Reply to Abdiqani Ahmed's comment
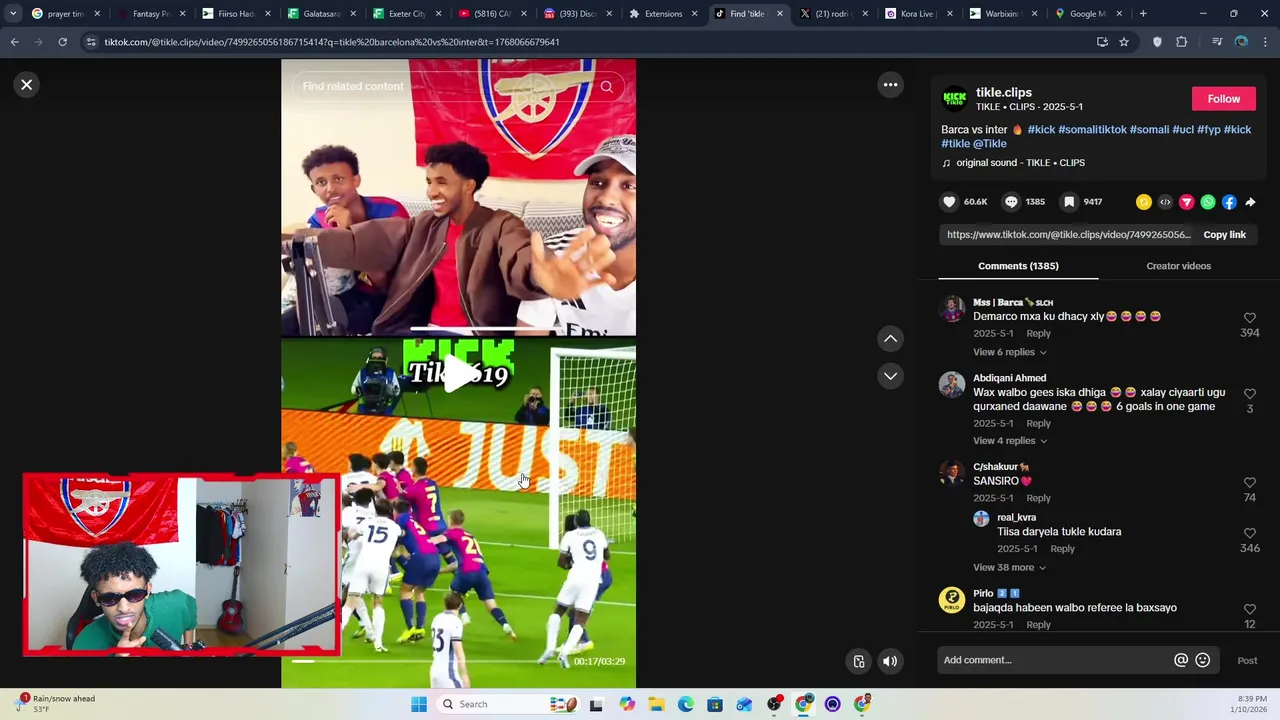Screen dimensions: 1280x720 click(x=1038, y=424)
